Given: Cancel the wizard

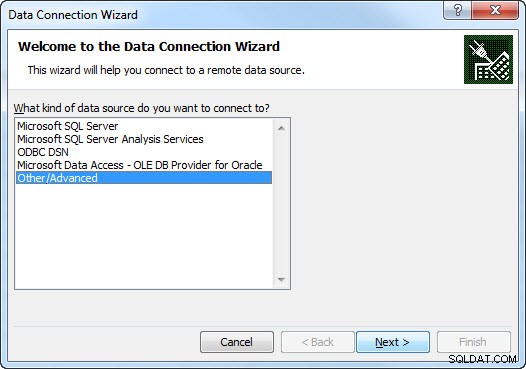Looking at the screenshot, I should click(x=237, y=342).
